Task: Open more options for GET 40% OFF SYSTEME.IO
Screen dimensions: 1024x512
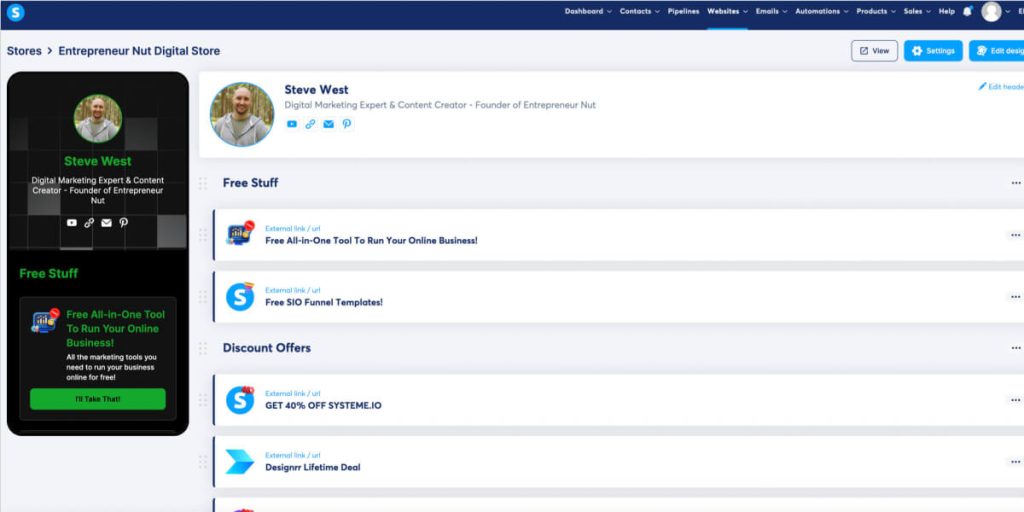Action: (x=1016, y=400)
